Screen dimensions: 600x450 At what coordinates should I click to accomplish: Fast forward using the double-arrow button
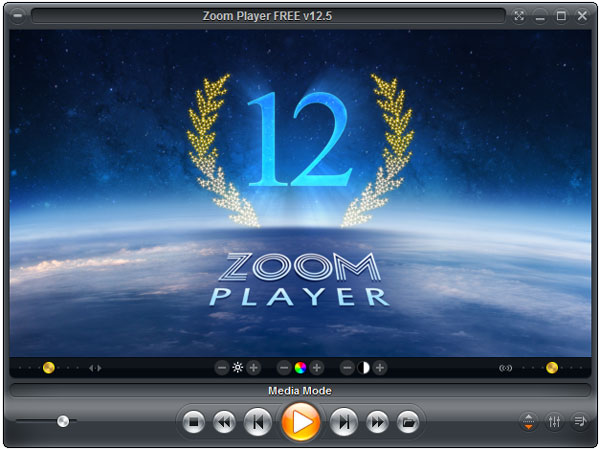377,422
